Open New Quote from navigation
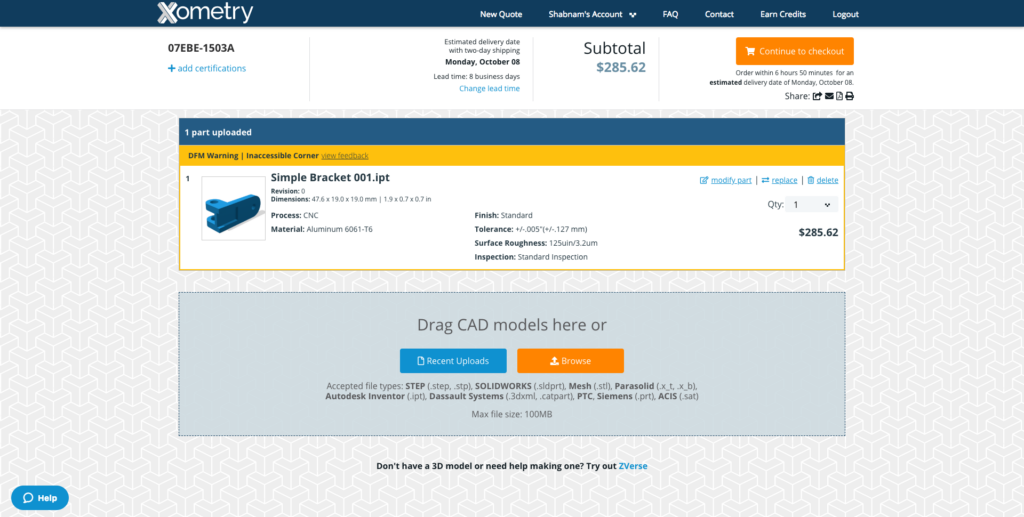This screenshot has width=1024, height=517. pos(501,14)
